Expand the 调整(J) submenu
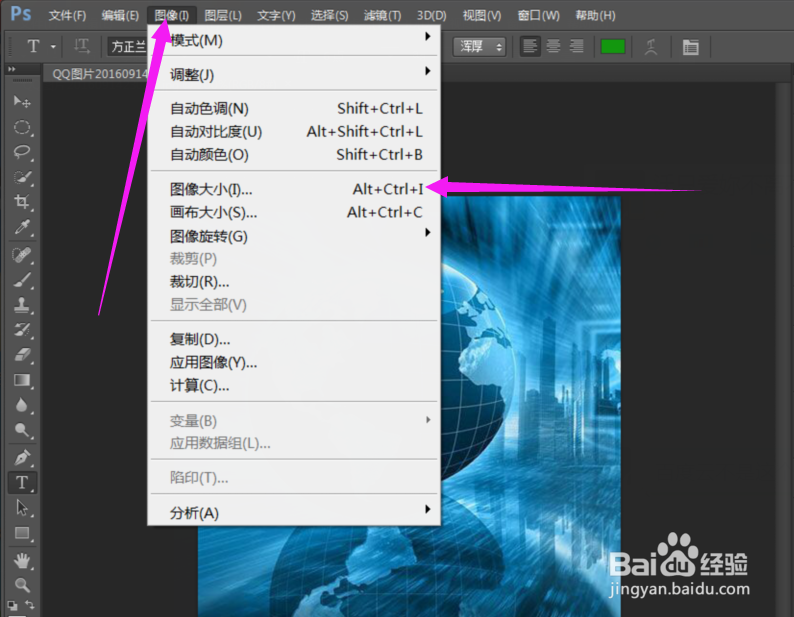794x617 pixels. [x=294, y=74]
